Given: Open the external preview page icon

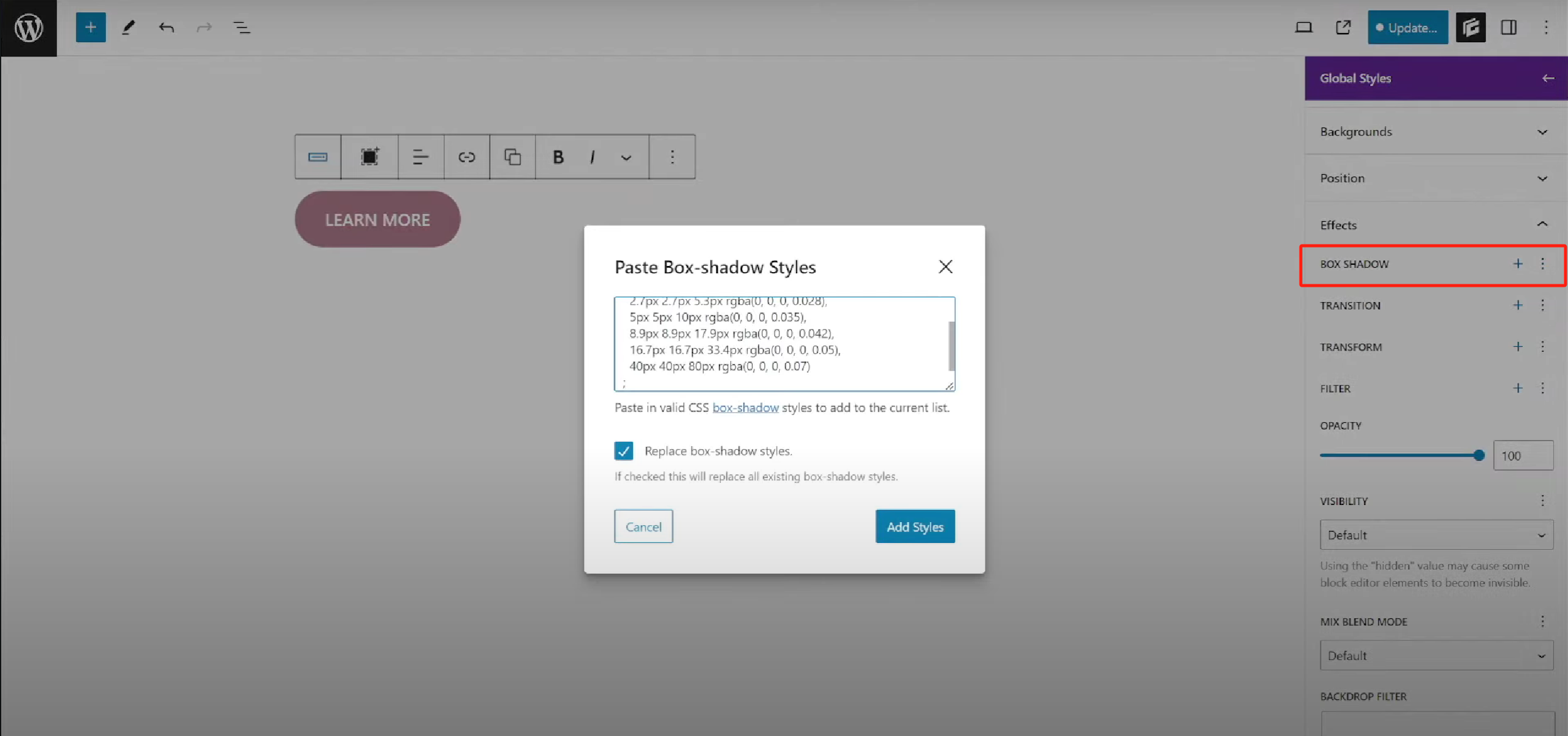Looking at the screenshot, I should pos(1343,28).
